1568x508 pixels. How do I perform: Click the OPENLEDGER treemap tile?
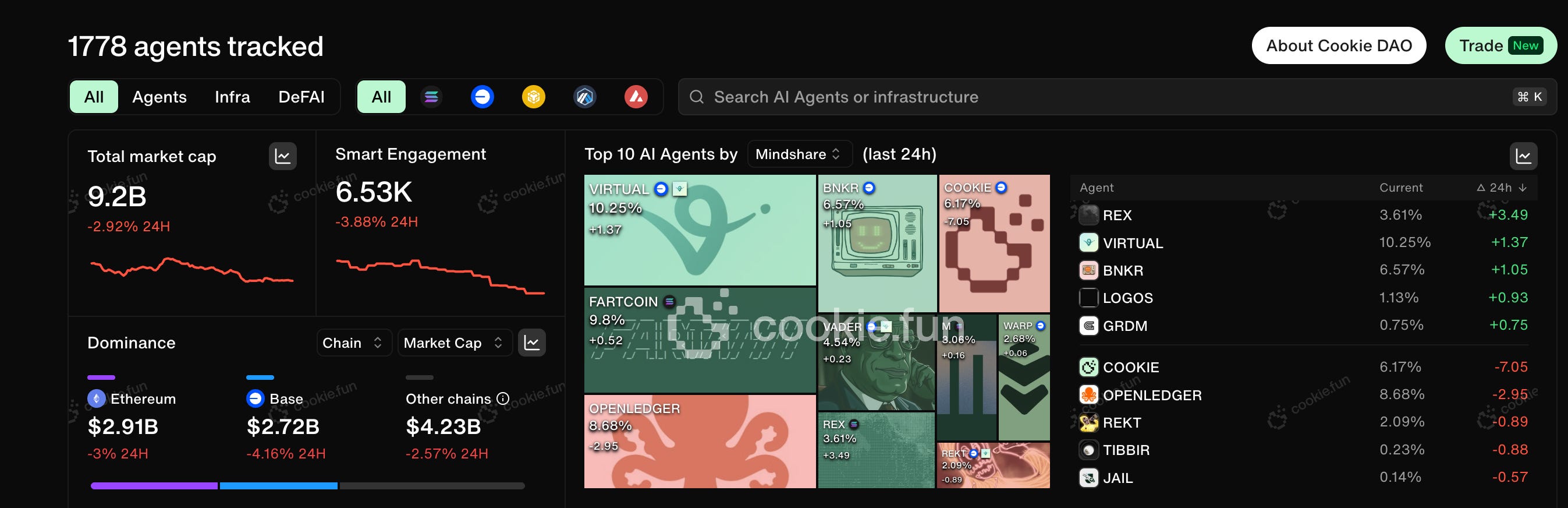click(x=700, y=442)
